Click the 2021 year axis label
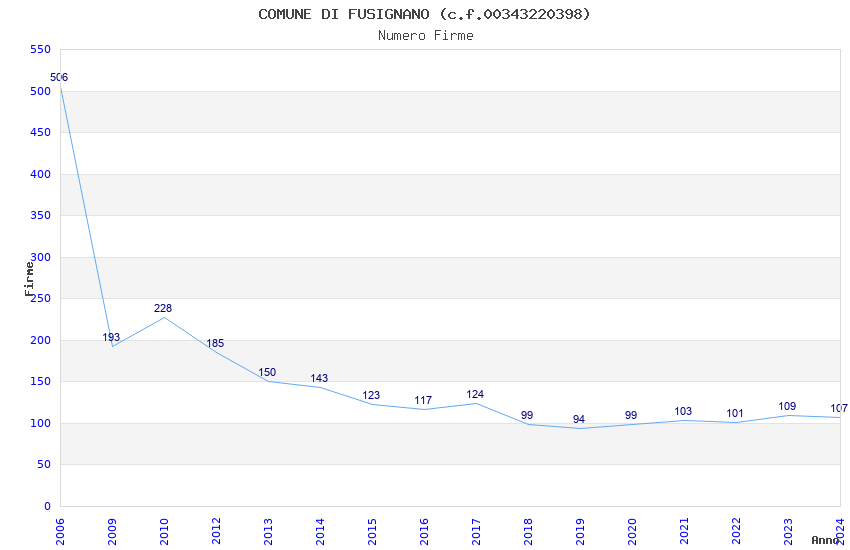Screen dimensions: 850x550 685,532
